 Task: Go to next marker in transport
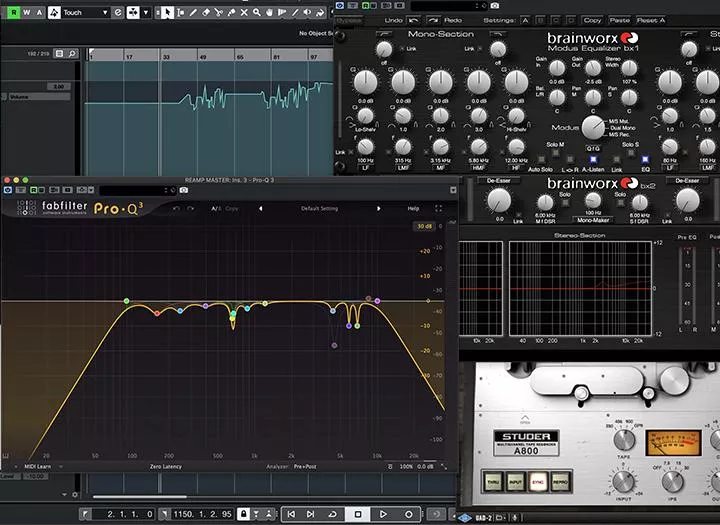(311, 514)
